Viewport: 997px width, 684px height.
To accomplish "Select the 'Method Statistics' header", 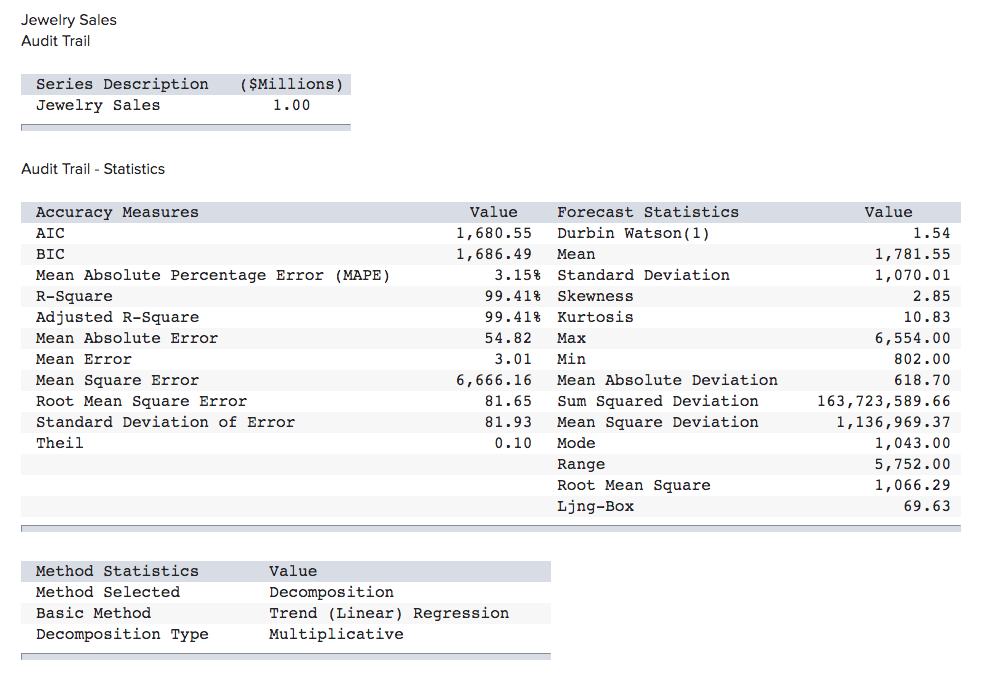I will (117, 570).
